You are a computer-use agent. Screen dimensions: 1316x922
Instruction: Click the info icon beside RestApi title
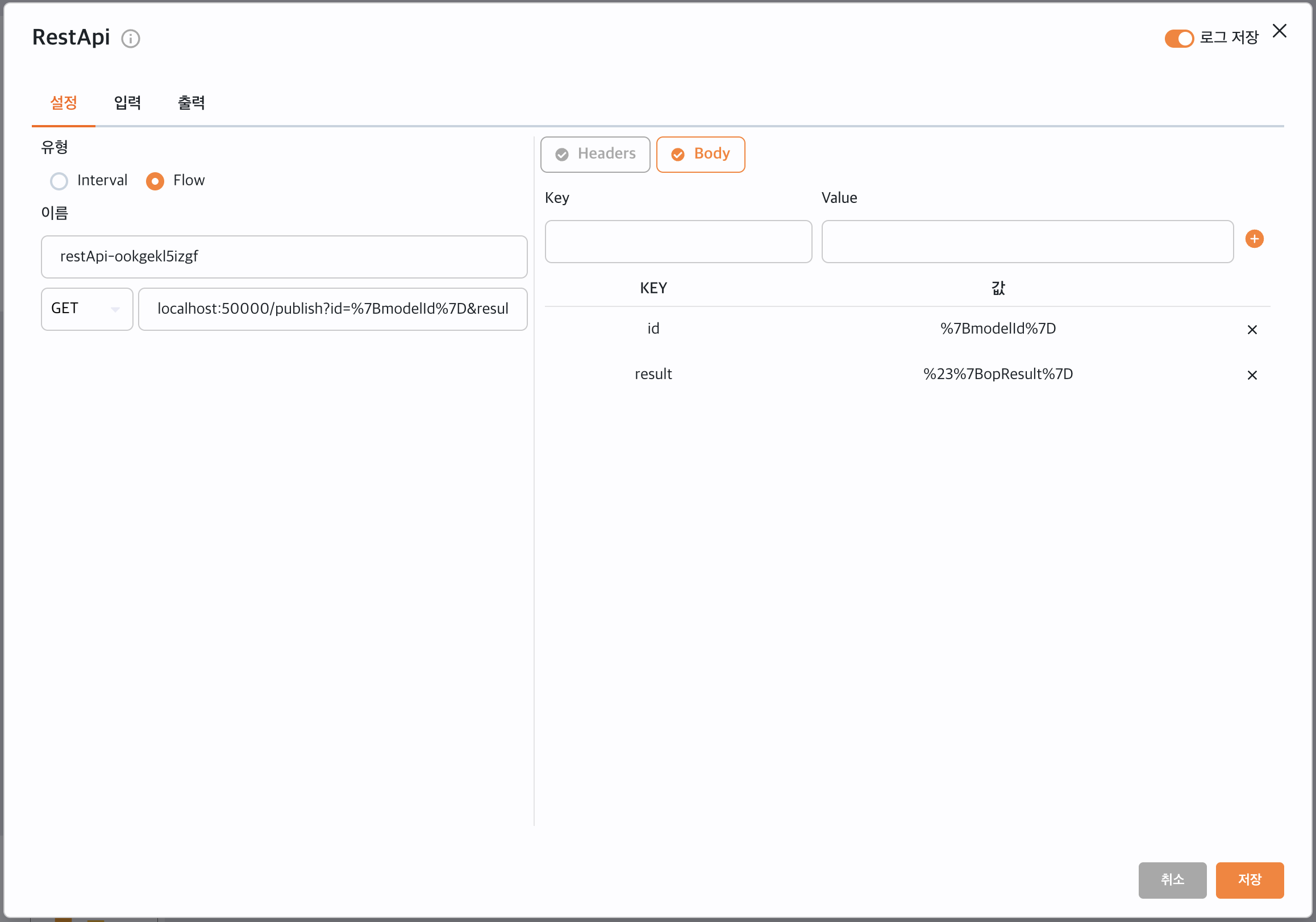tap(131, 39)
